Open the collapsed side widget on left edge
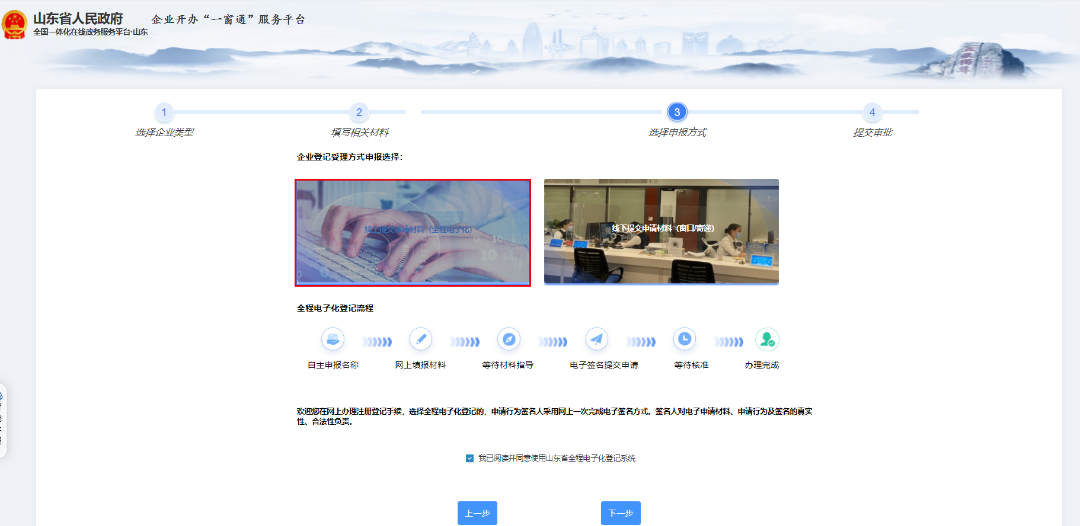This screenshot has width=1080, height=526. 3,420
